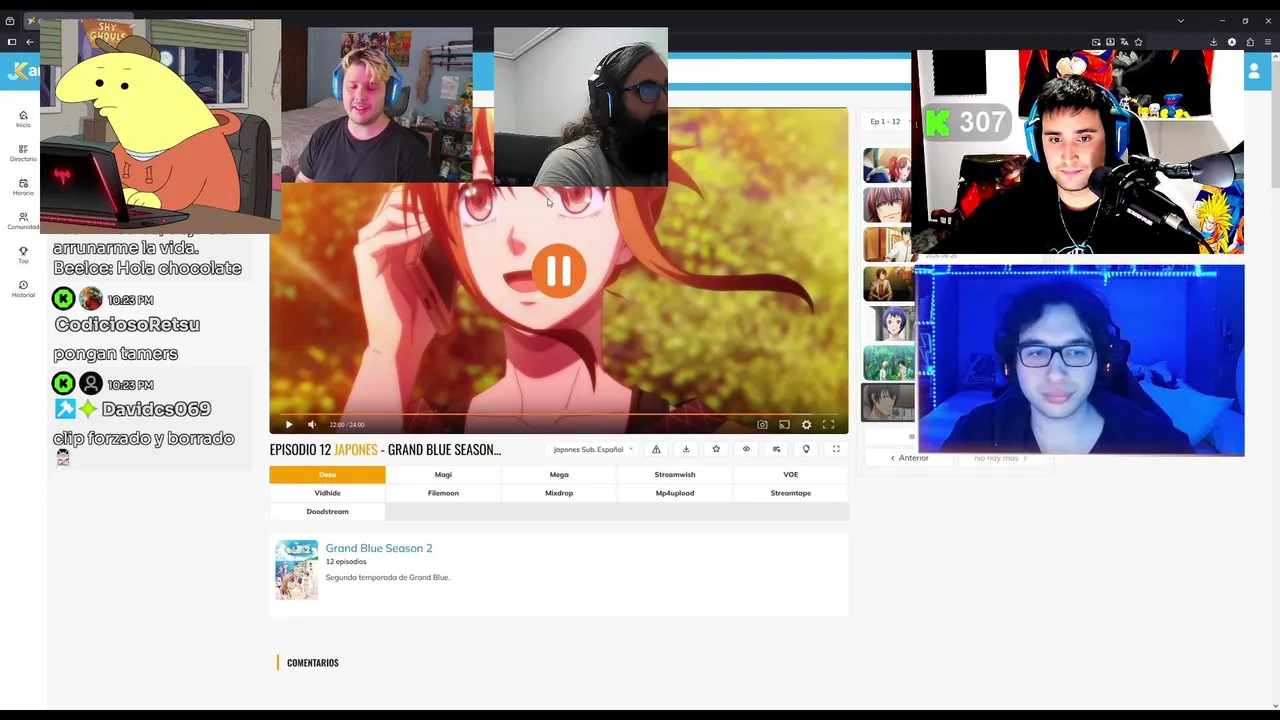Cast the video using the cast icon

(784, 425)
